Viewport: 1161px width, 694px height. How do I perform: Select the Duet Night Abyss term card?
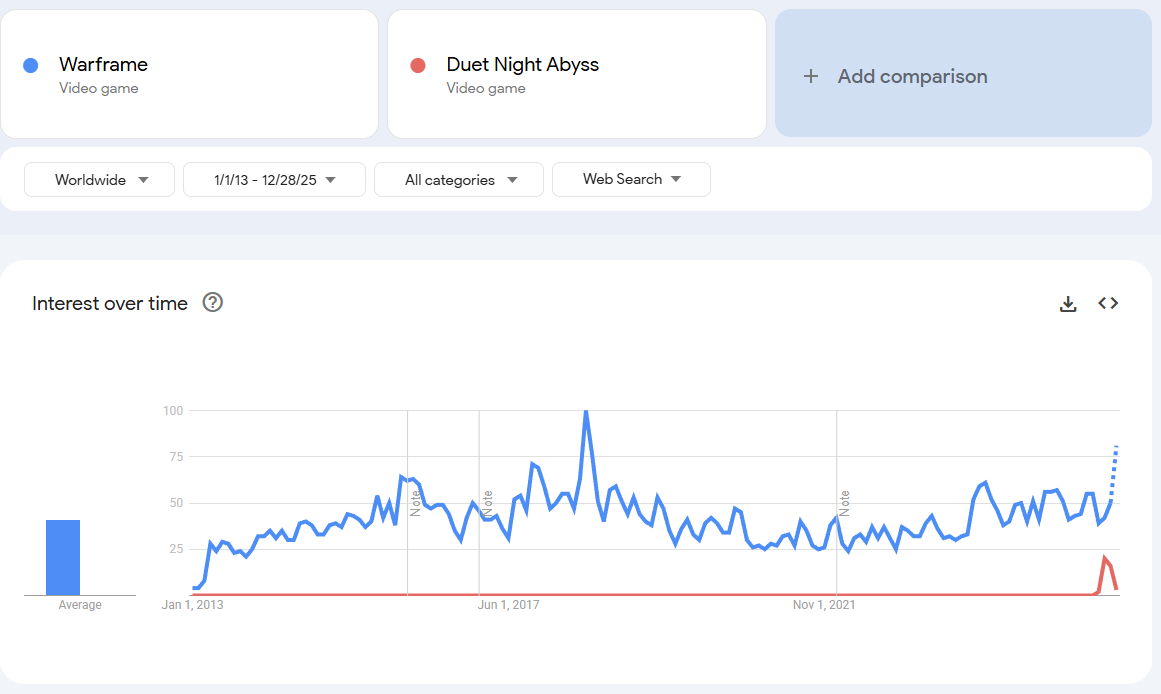click(x=577, y=74)
